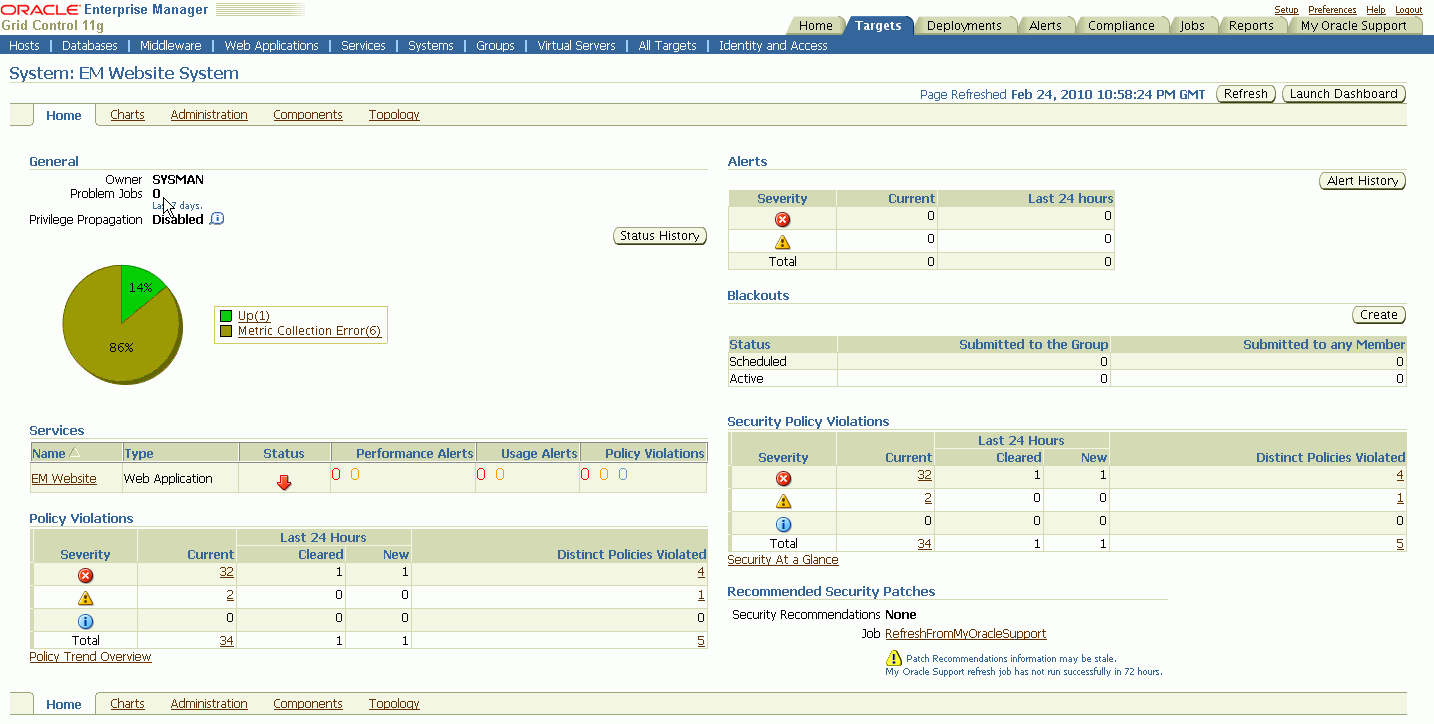Screen dimensions: 1434x724
Task: Click the Security Recommendations None value
Action: coord(901,615)
